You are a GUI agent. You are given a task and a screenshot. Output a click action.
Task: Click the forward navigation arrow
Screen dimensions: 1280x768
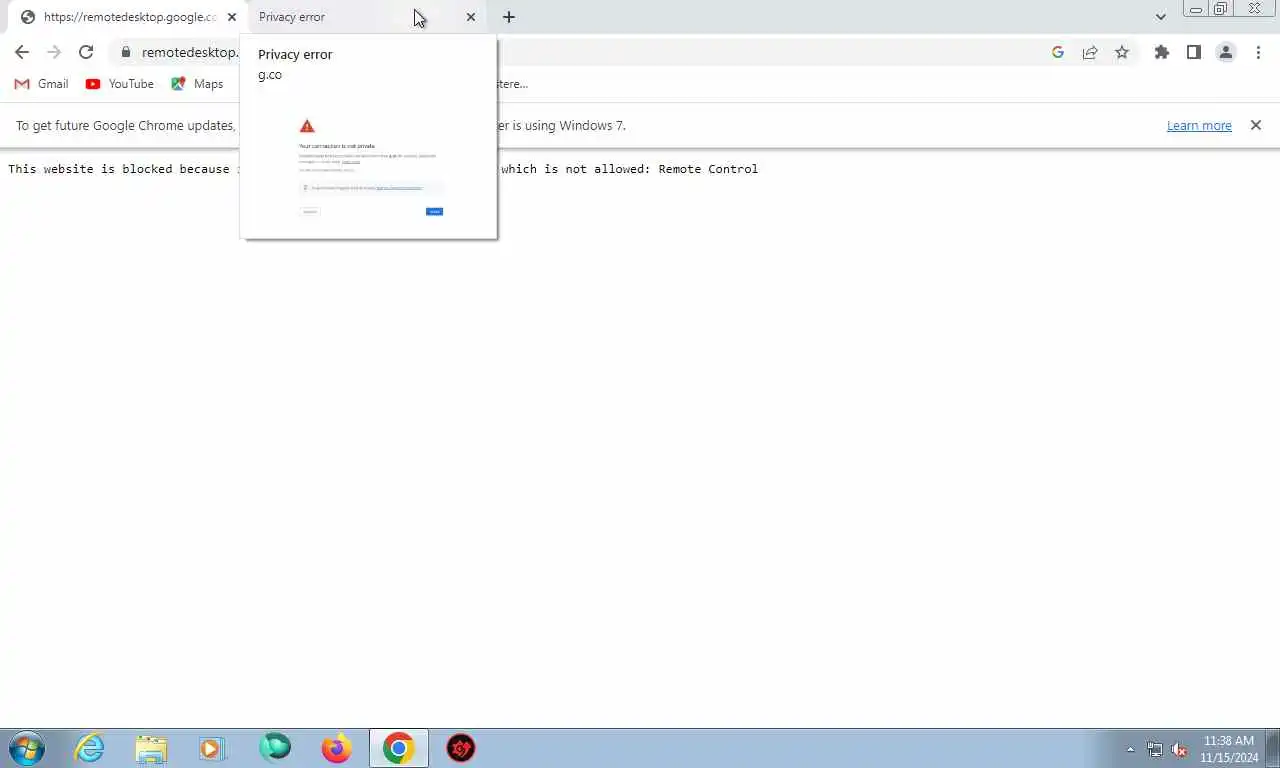pos(54,52)
